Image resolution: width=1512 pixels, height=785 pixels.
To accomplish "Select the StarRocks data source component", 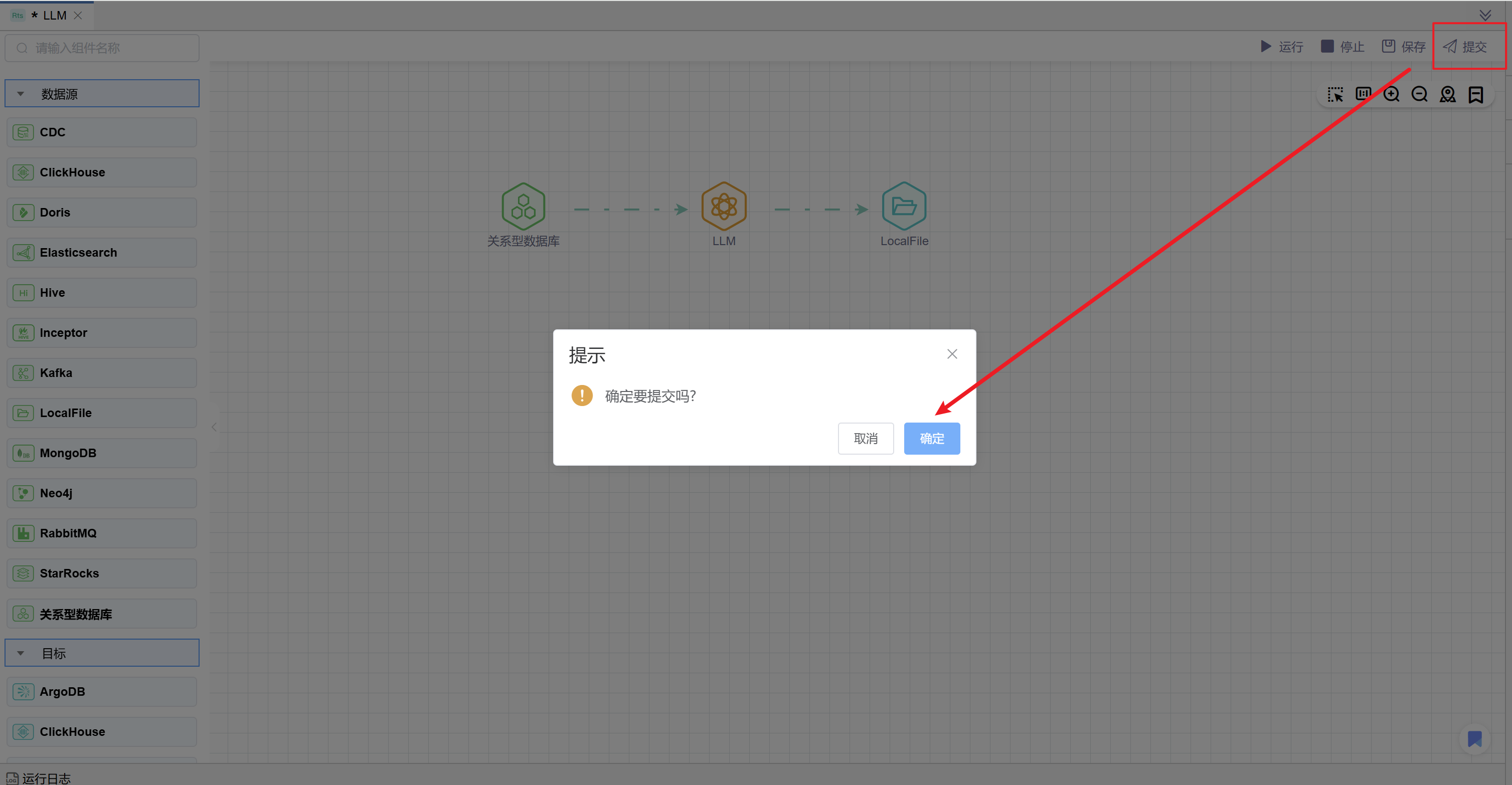I will coord(102,573).
